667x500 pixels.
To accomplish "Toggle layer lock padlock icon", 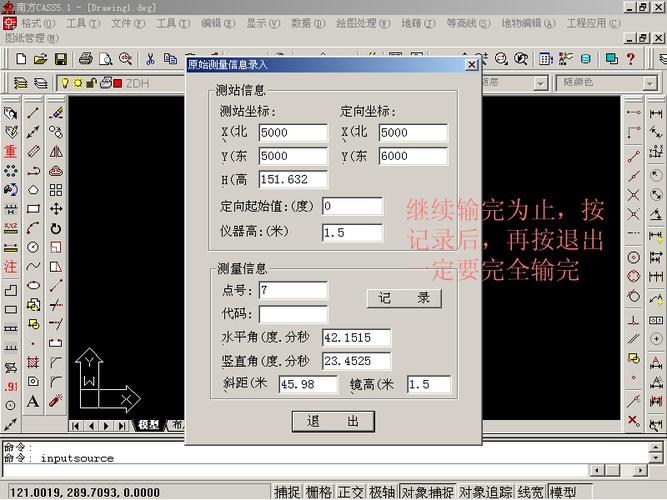I will [x=91, y=83].
